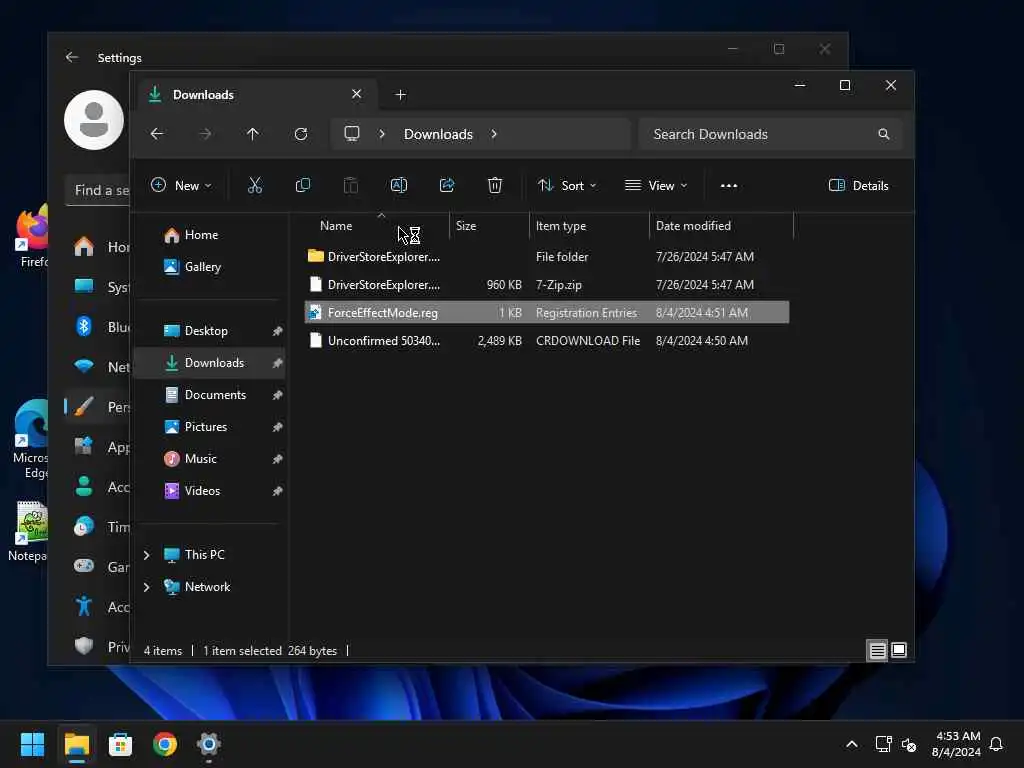
Task: Click Settings gear on taskbar
Action: [x=208, y=744]
